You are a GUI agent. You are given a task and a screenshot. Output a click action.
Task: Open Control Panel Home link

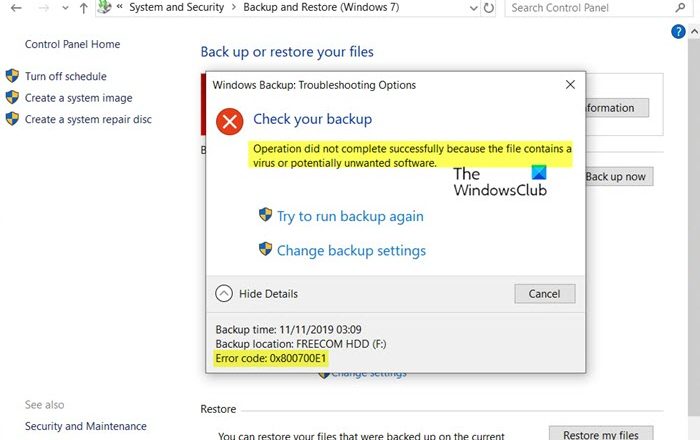(71, 45)
